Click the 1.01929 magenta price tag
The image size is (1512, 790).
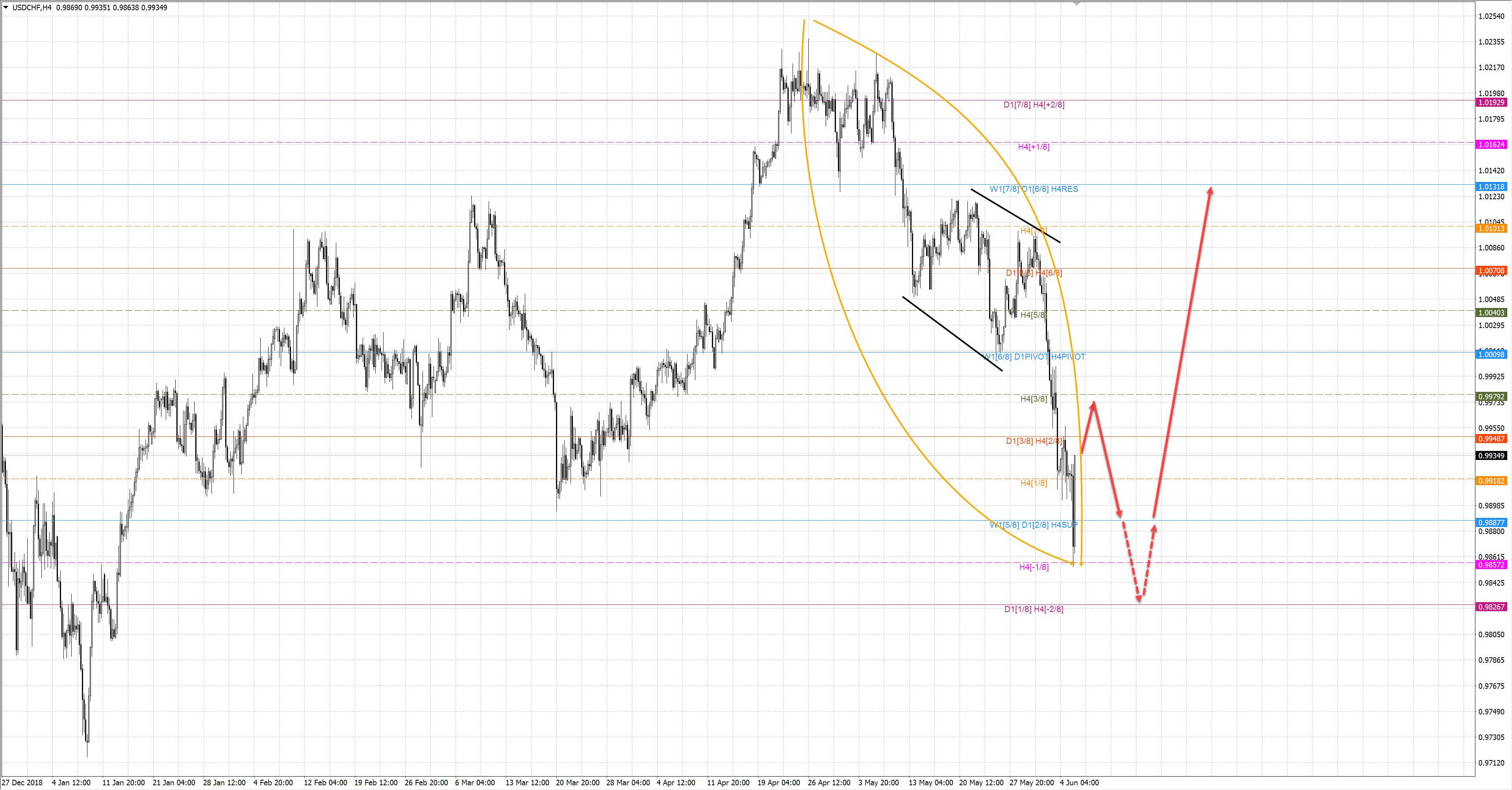1491,103
